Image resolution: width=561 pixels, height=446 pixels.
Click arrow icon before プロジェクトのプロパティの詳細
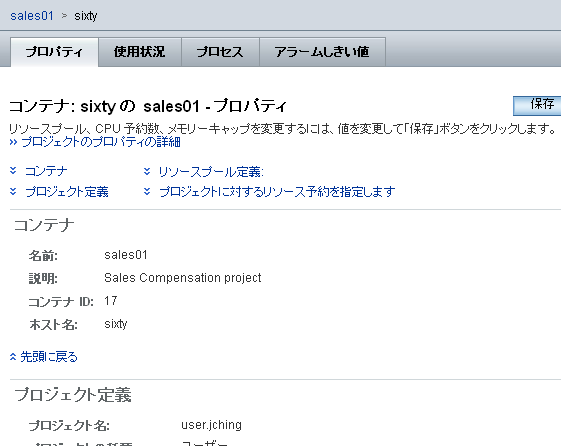tap(14, 142)
